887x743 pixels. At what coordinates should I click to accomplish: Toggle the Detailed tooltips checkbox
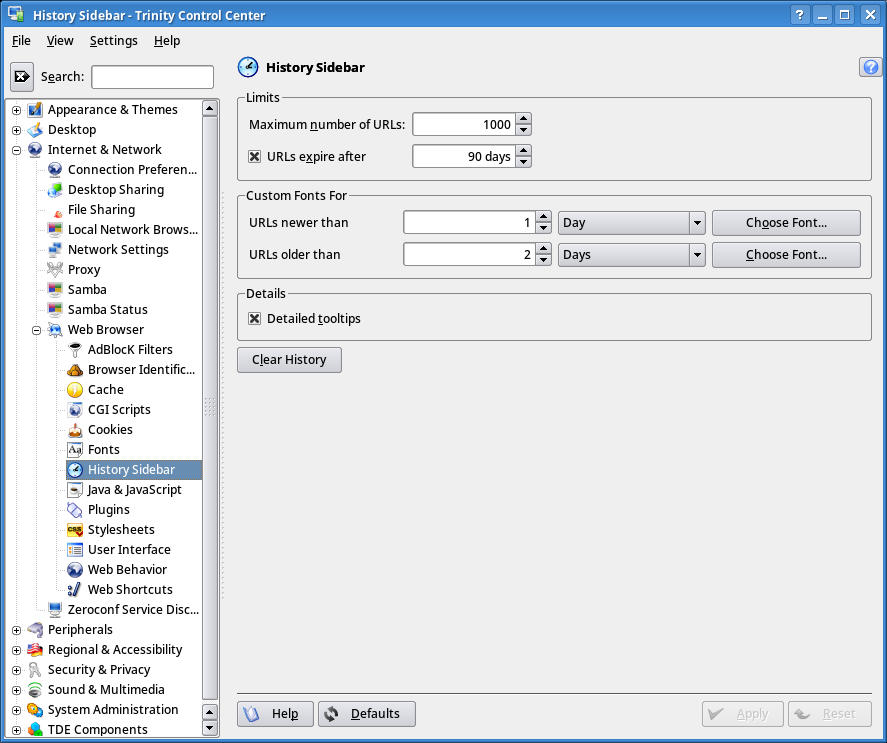click(255, 319)
